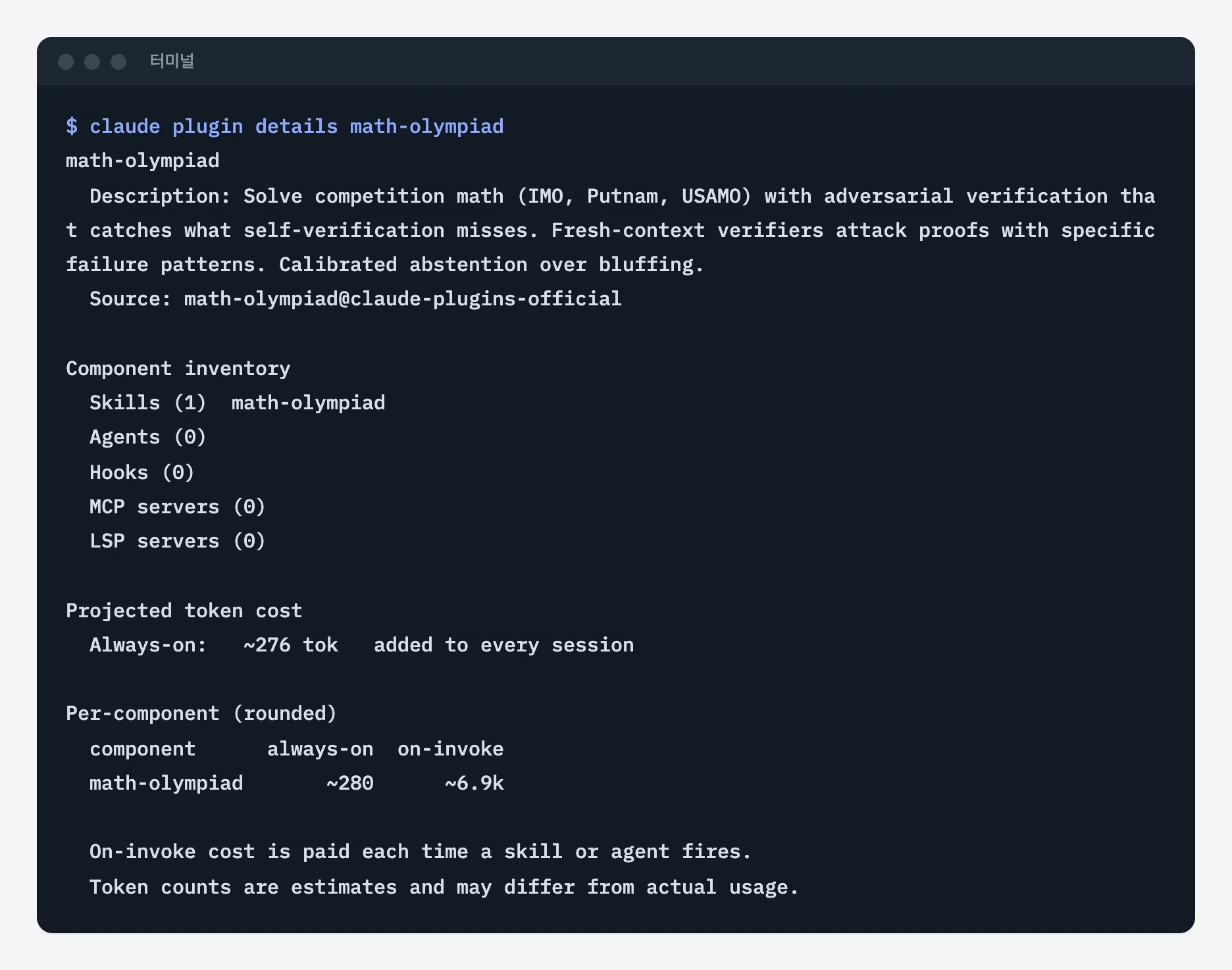Click the 'Always-on:' label
Screen dimensions: 1232x970
coord(148,645)
